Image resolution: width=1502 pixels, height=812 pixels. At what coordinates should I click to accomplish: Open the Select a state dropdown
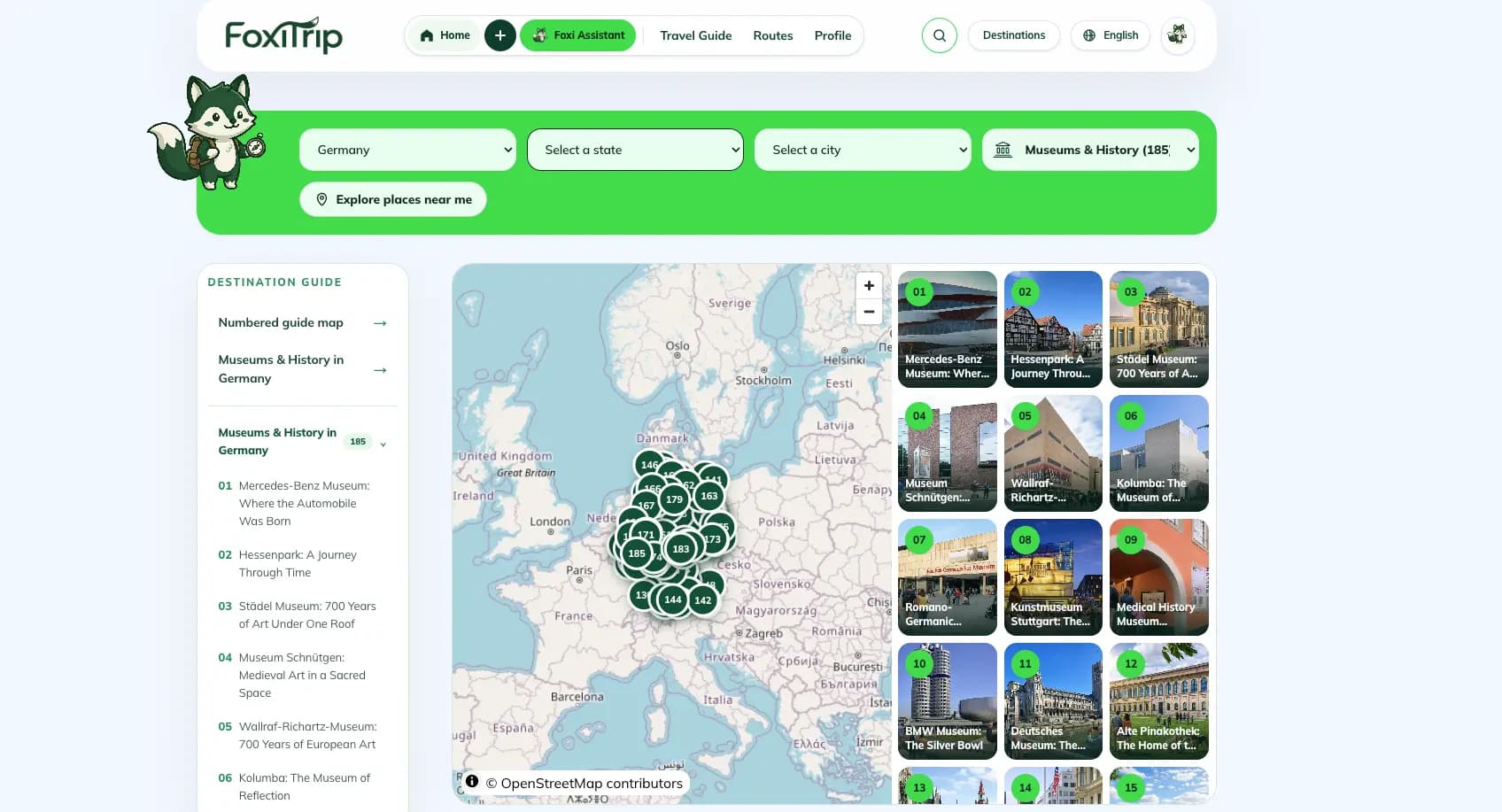click(x=635, y=150)
